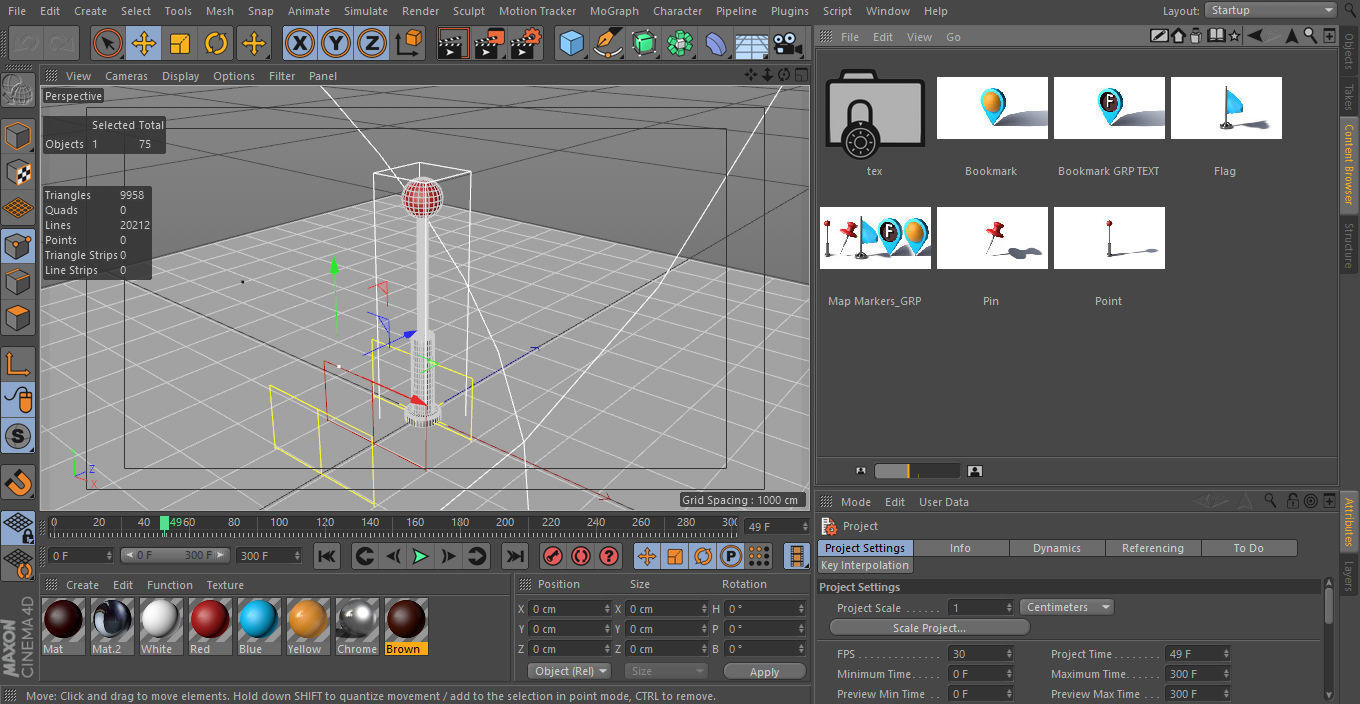Open the Sculpt menu
The height and width of the screenshot is (704, 1360).
click(x=469, y=11)
